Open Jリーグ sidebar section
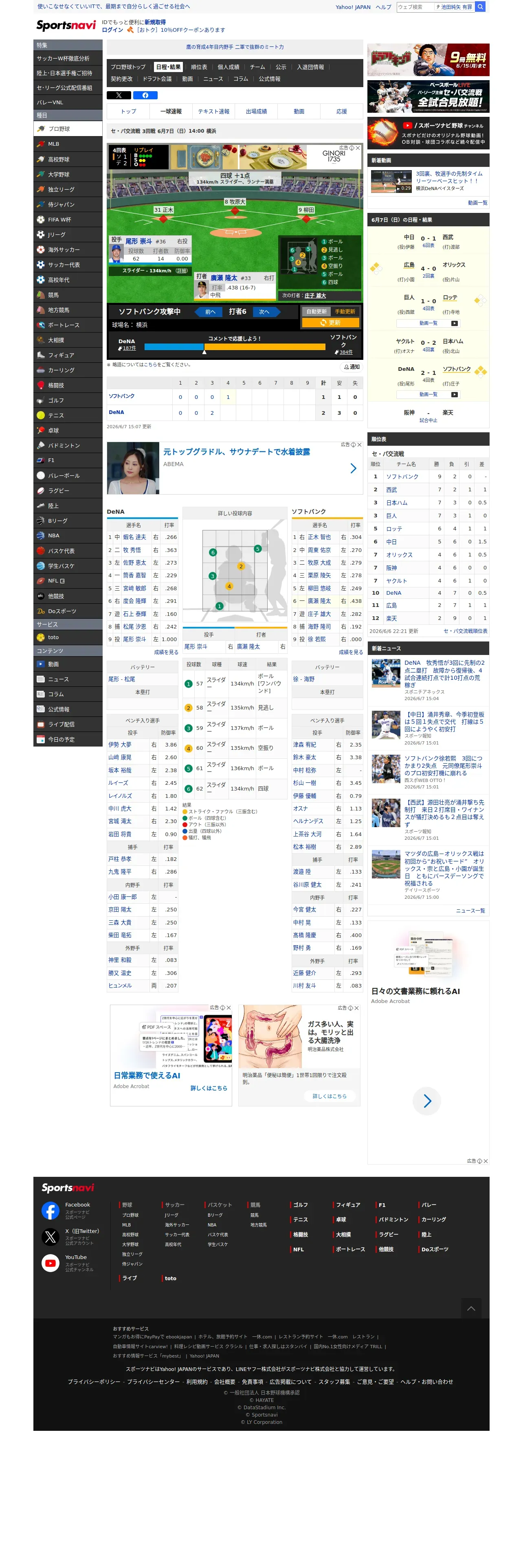The height and width of the screenshot is (1568, 523). click(68, 235)
